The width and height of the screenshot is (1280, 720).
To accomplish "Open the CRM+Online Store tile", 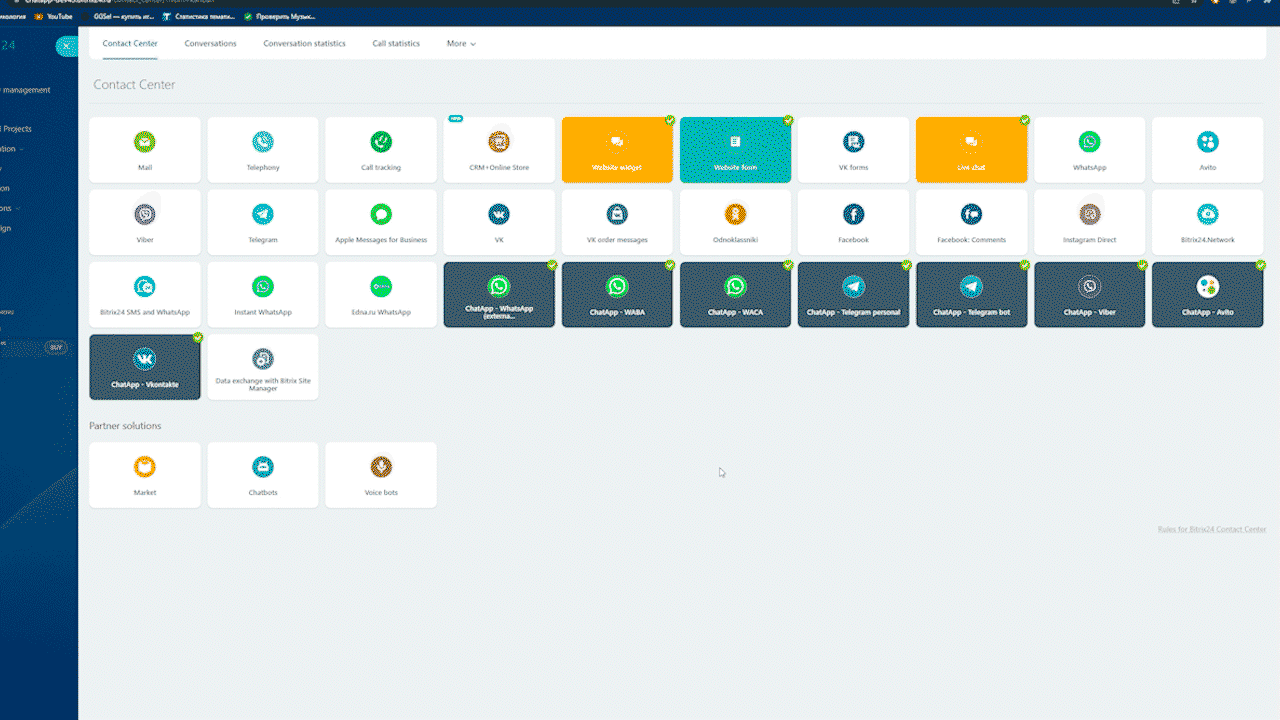I will [499, 150].
